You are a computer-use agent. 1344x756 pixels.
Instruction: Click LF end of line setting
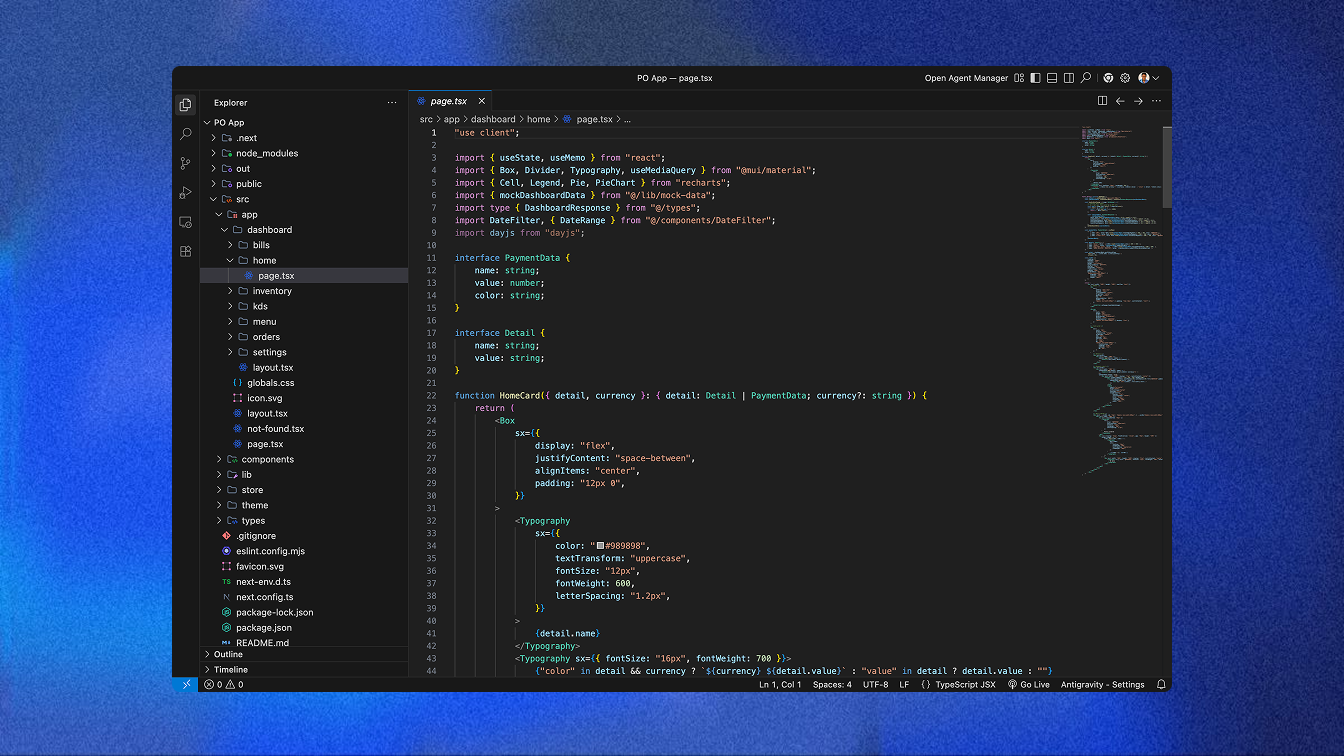tap(904, 685)
